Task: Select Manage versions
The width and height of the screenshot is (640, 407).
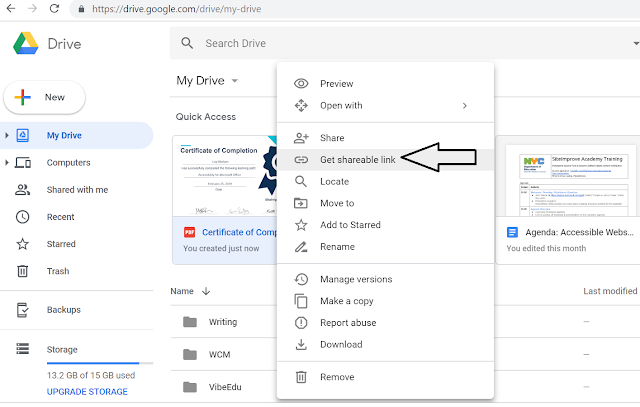Action: tap(385, 279)
